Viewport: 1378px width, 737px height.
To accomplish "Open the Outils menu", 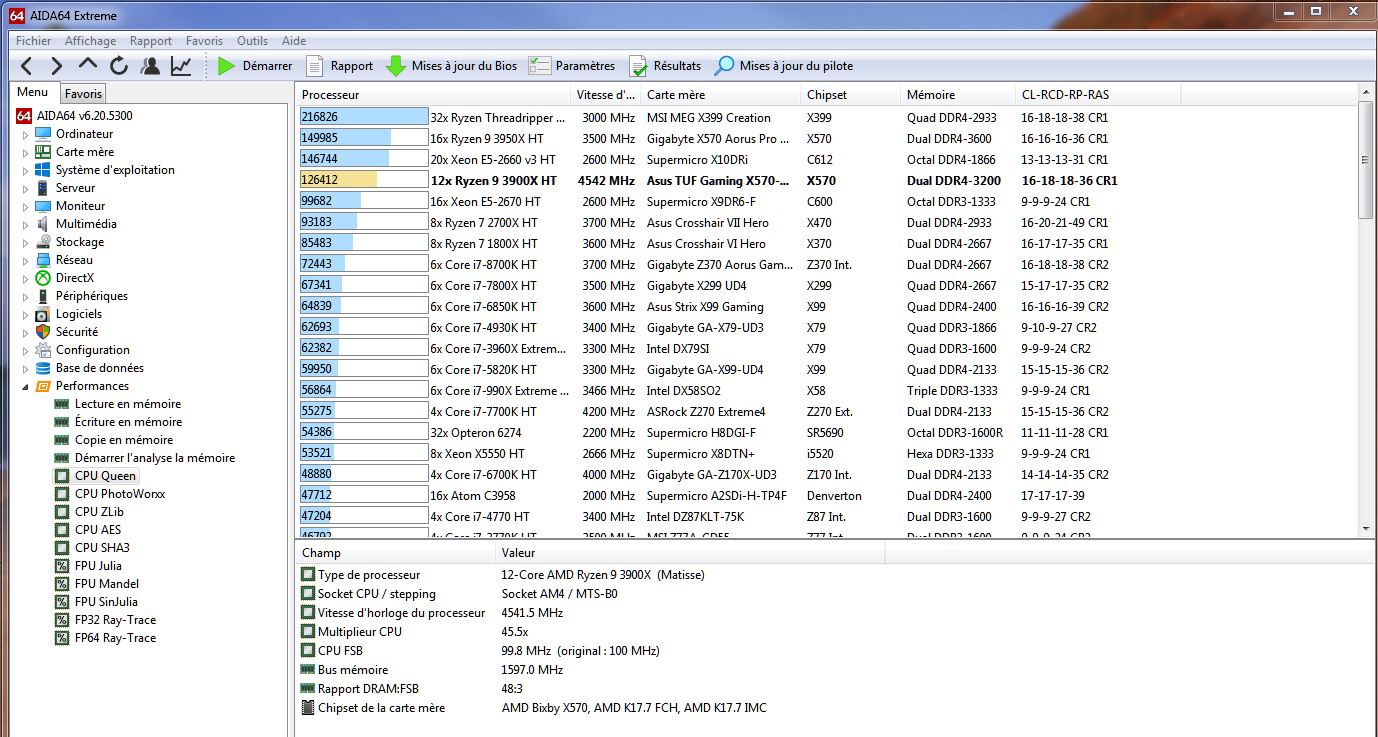I will coord(252,41).
